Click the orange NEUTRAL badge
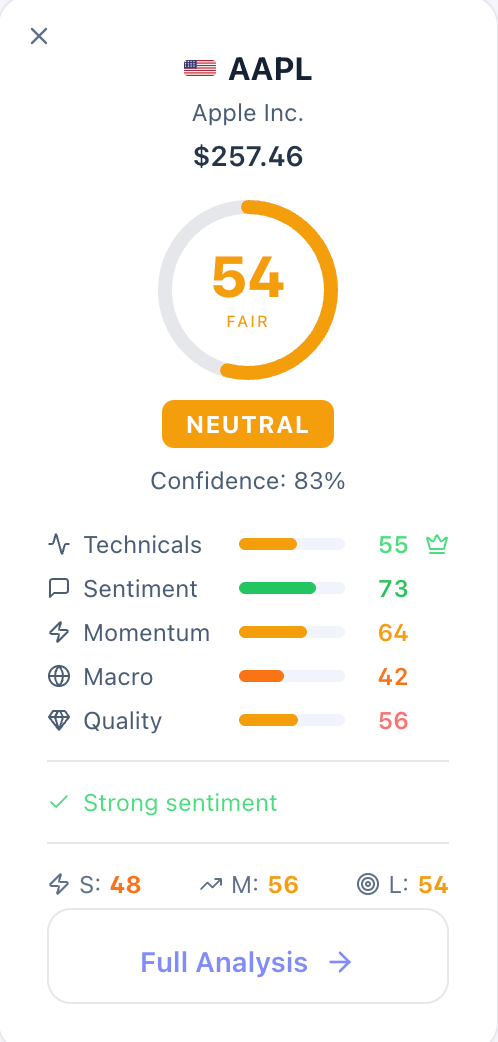The width and height of the screenshot is (498, 1042). click(x=248, y=424)
